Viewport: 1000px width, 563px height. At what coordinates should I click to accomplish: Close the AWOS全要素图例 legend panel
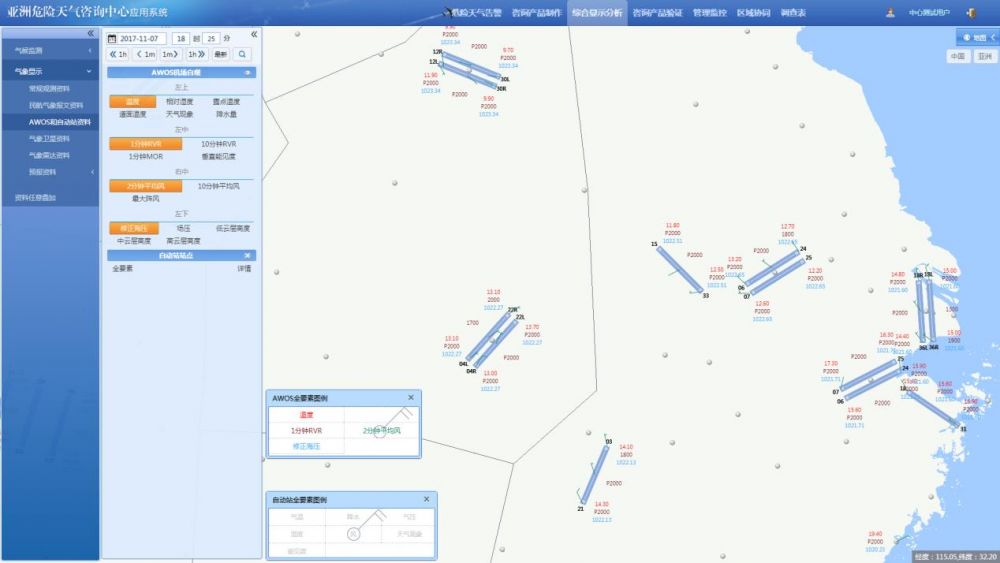(x=410, y=398)
